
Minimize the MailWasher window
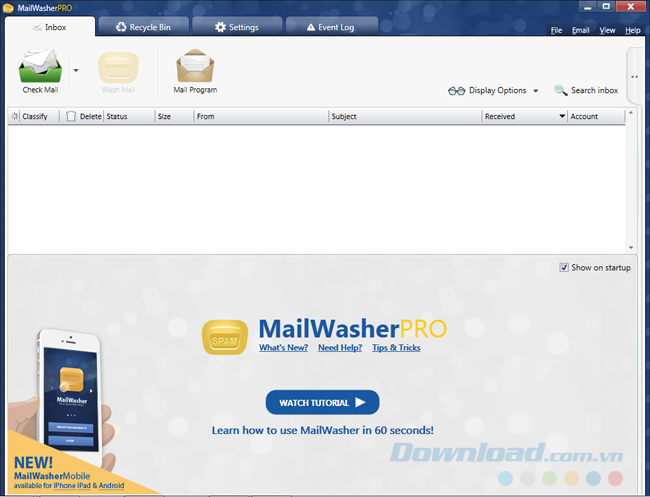coord(587,7)
